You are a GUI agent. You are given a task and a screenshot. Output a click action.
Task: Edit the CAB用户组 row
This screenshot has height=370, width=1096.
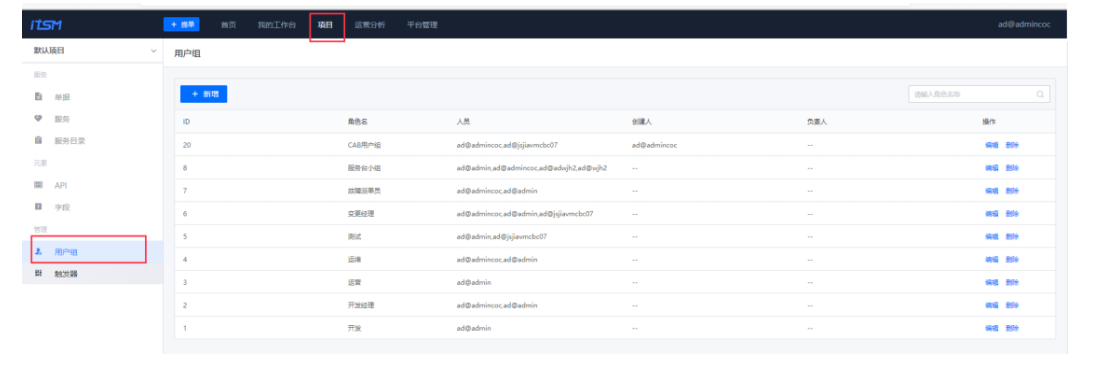point(991,145)
